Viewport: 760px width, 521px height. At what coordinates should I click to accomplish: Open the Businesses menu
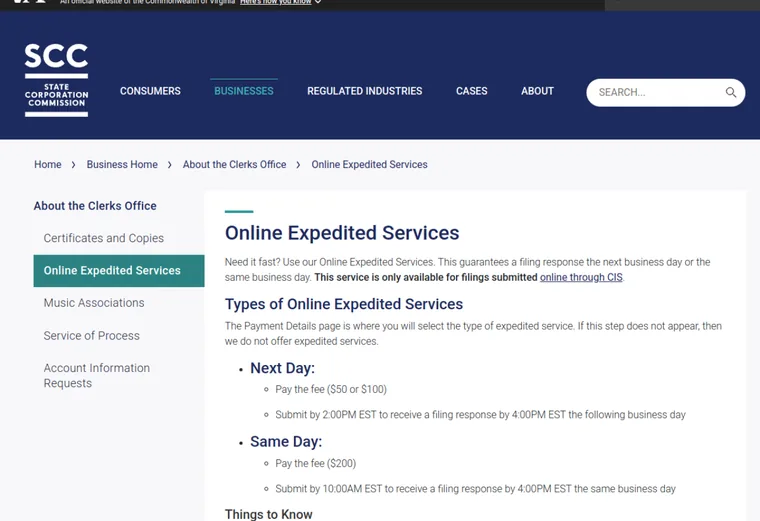point(244,91)
